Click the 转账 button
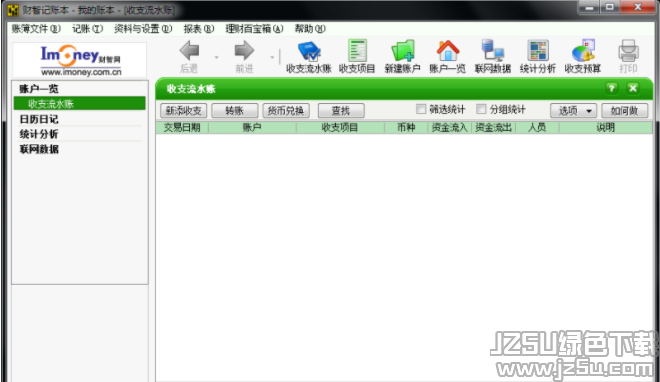Image resolution: width=660 pixels, height=382 pixels. [x=234, y=111]
